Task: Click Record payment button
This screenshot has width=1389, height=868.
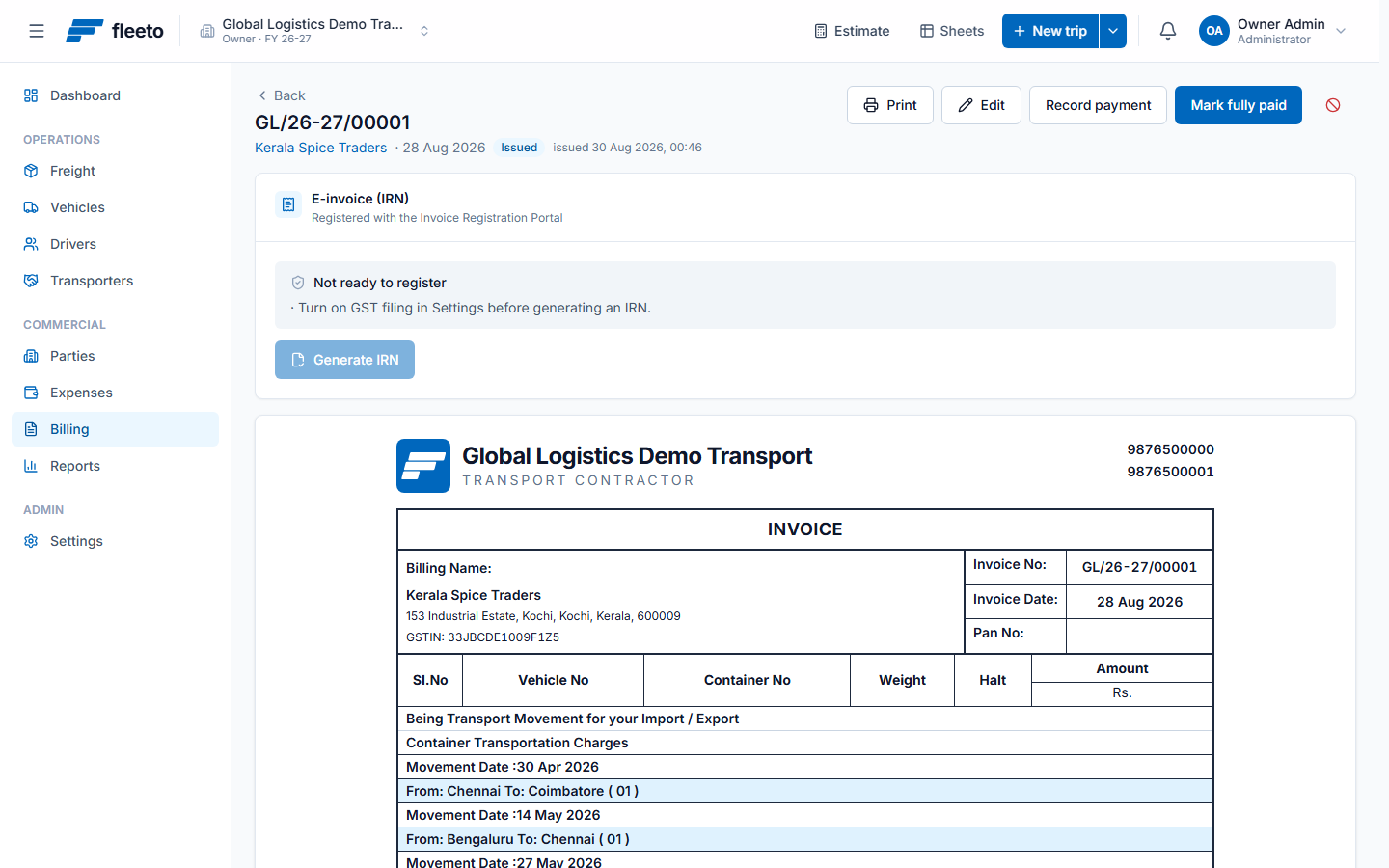Action: click(x=1098, y=105)
